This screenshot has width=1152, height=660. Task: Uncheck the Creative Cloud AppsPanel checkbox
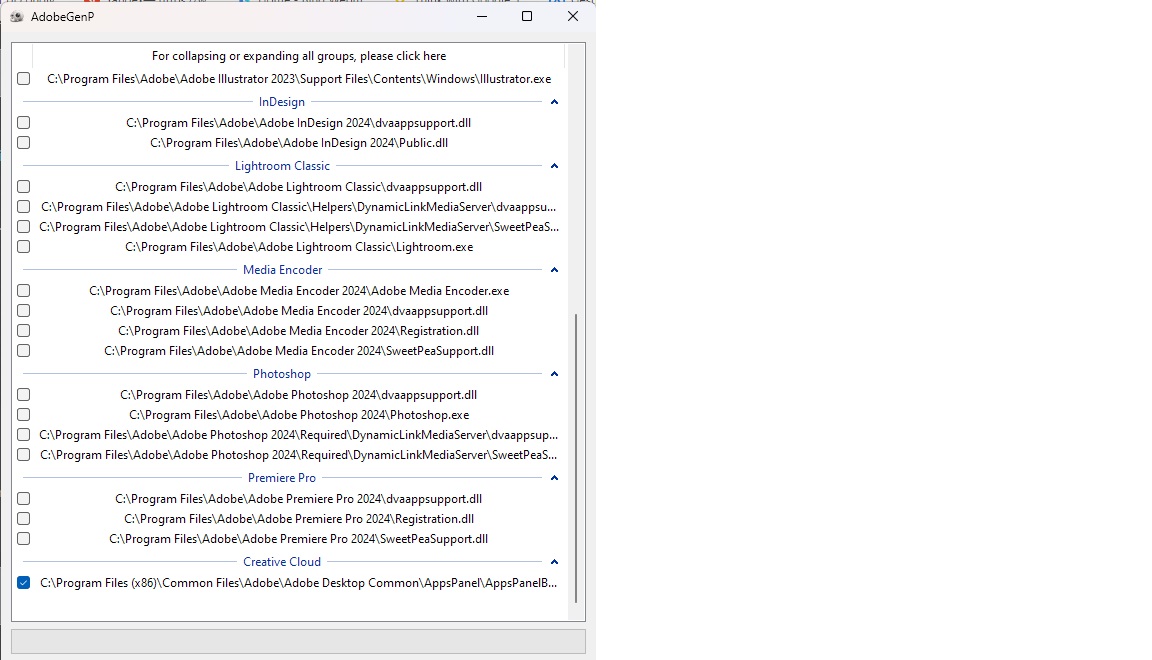point(24,583)
